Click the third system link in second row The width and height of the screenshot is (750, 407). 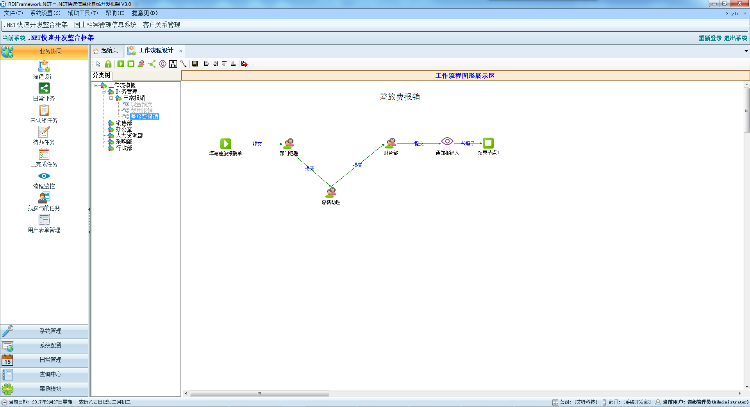point(161,24)
